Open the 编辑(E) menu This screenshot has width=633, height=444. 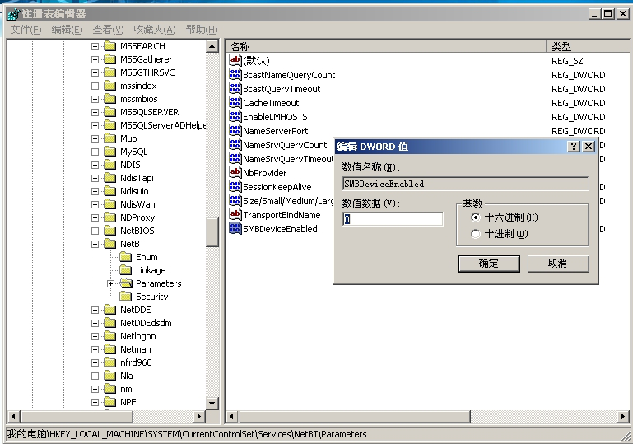pos(67,30)
